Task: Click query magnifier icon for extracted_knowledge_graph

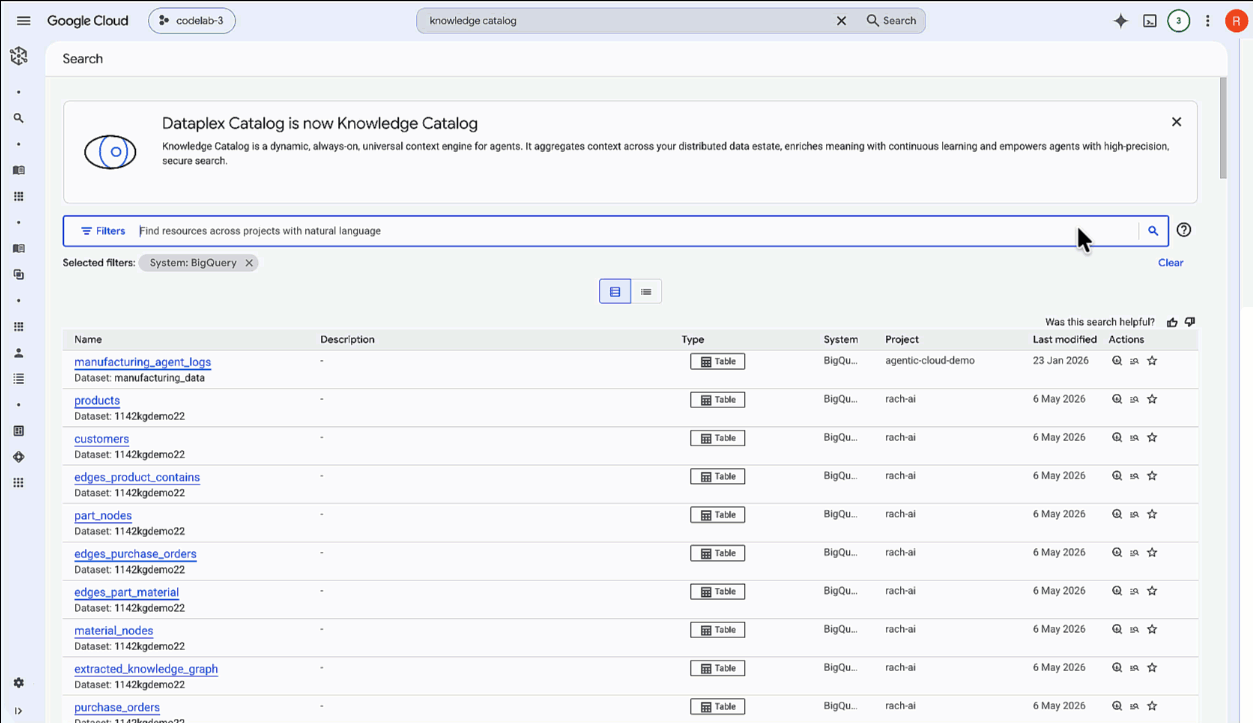Action: [x=1117, y=667]
